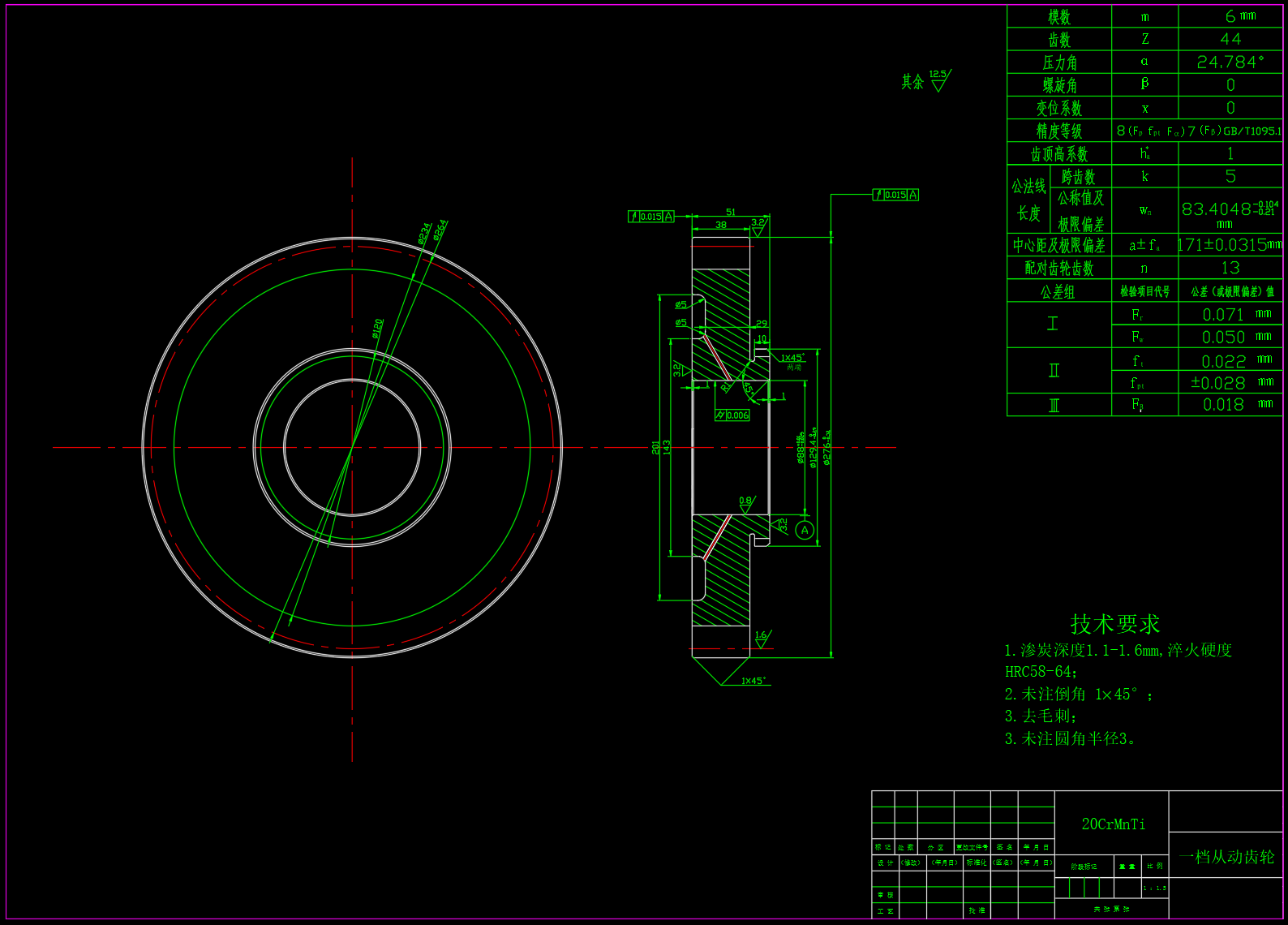Select runout tolerance frame beside the 51 dimension

pyautogui.click(x=650, y=217)
